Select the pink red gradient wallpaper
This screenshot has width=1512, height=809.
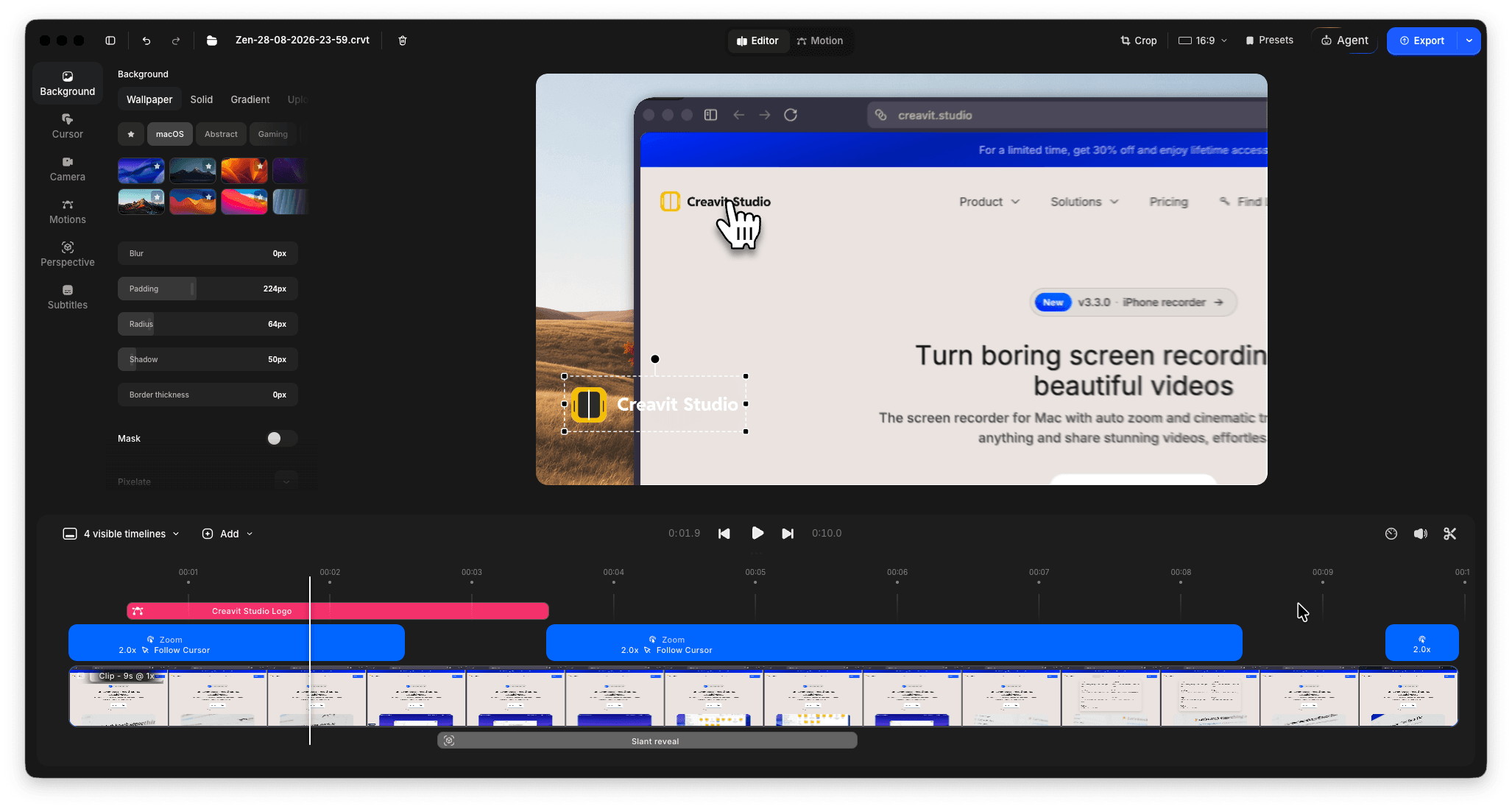(x=244, y=202)
